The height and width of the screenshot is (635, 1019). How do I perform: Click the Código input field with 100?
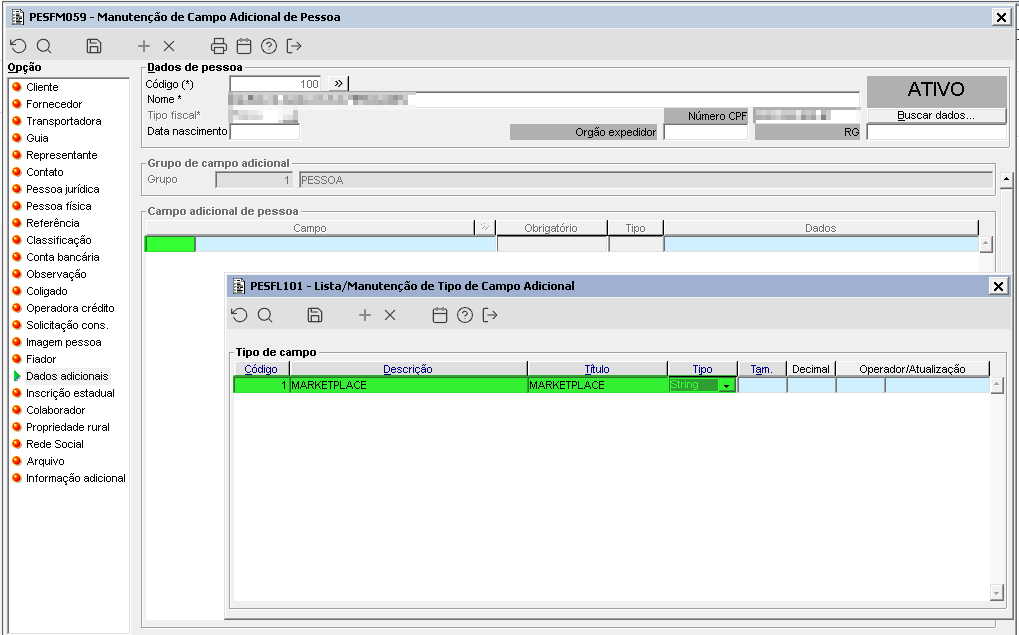pos(276,84)
